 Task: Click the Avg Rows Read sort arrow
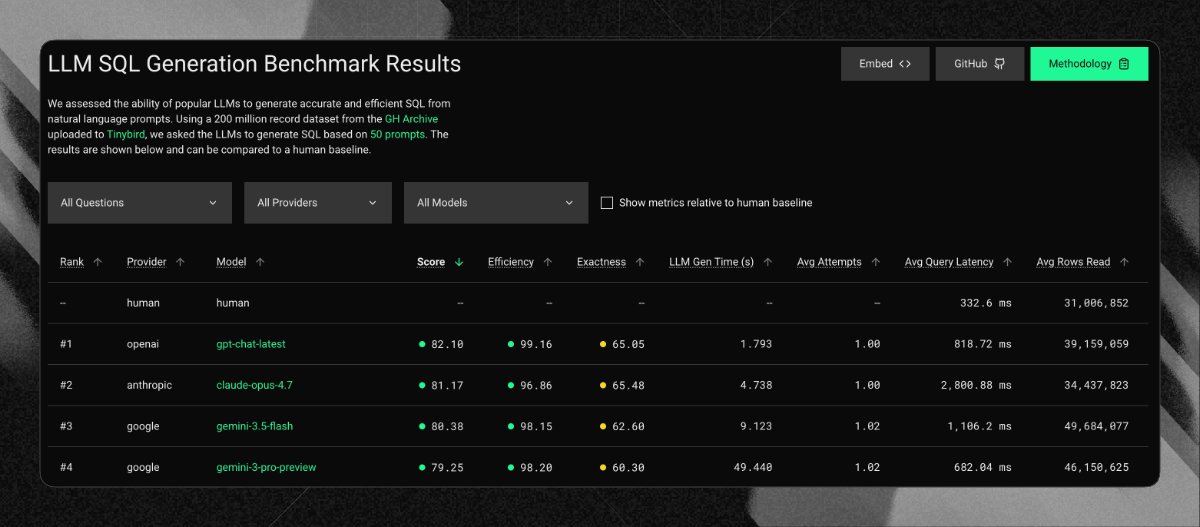[1125, 262]
